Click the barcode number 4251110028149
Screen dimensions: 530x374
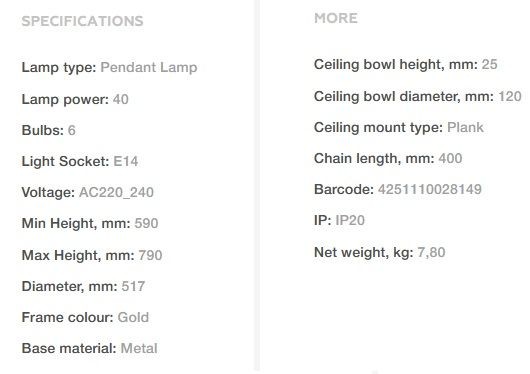click(430, 189)
